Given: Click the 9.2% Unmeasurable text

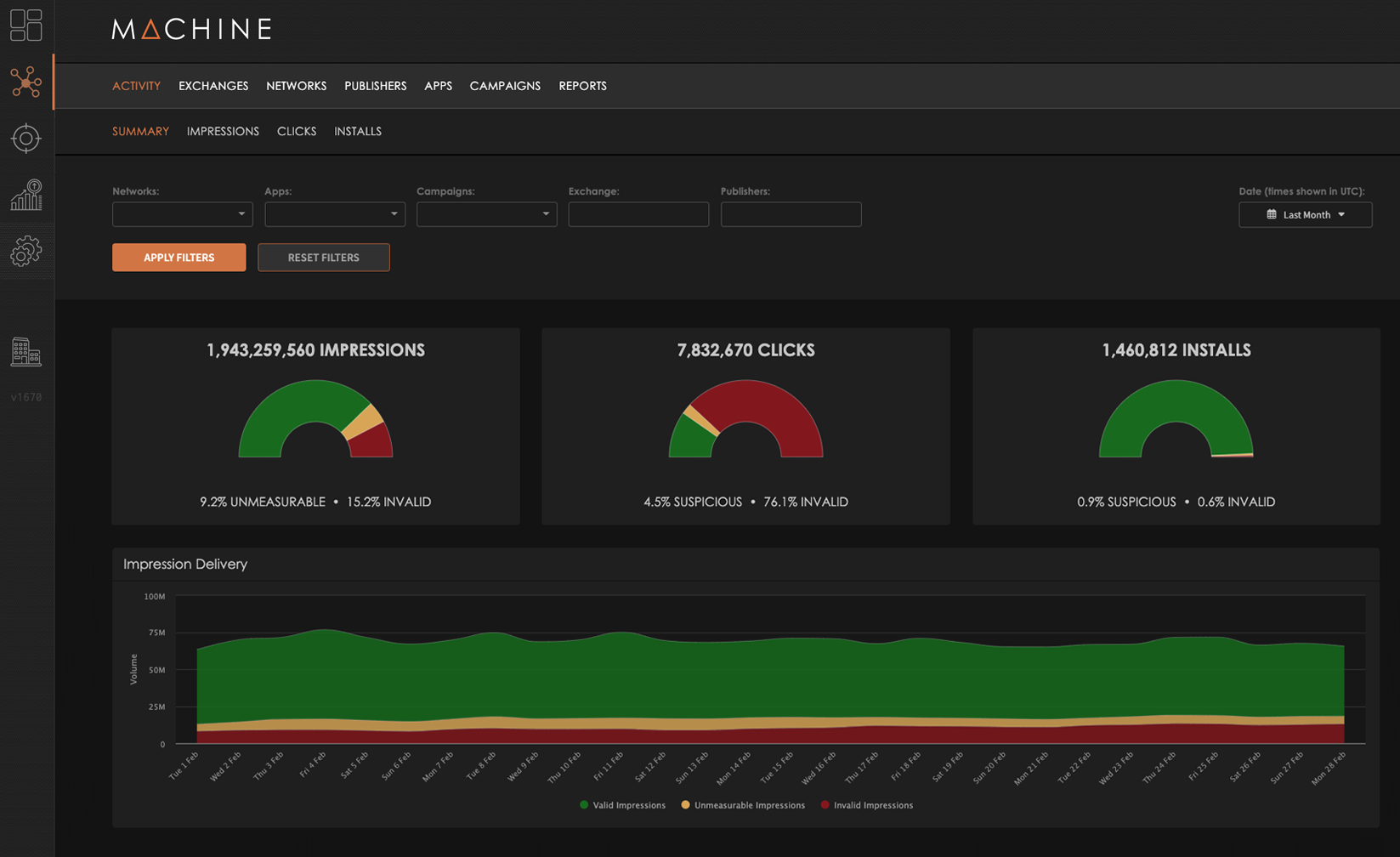Looking at the screenshot, I should click(263, 502).
